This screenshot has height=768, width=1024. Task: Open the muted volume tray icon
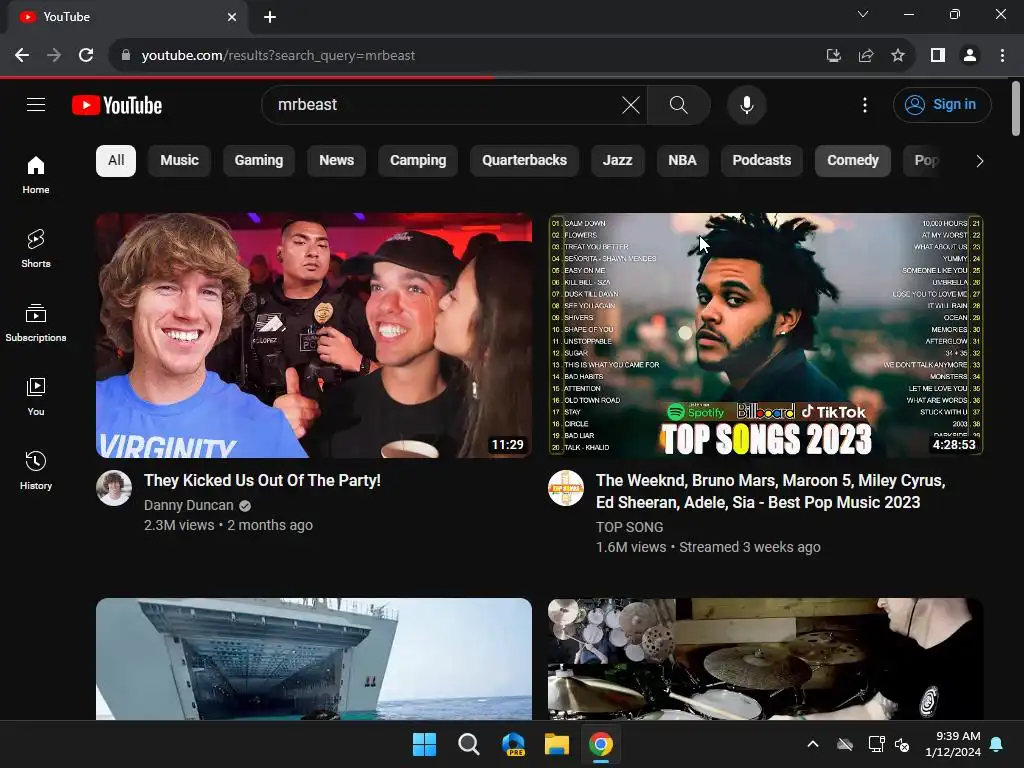[902, 744]
